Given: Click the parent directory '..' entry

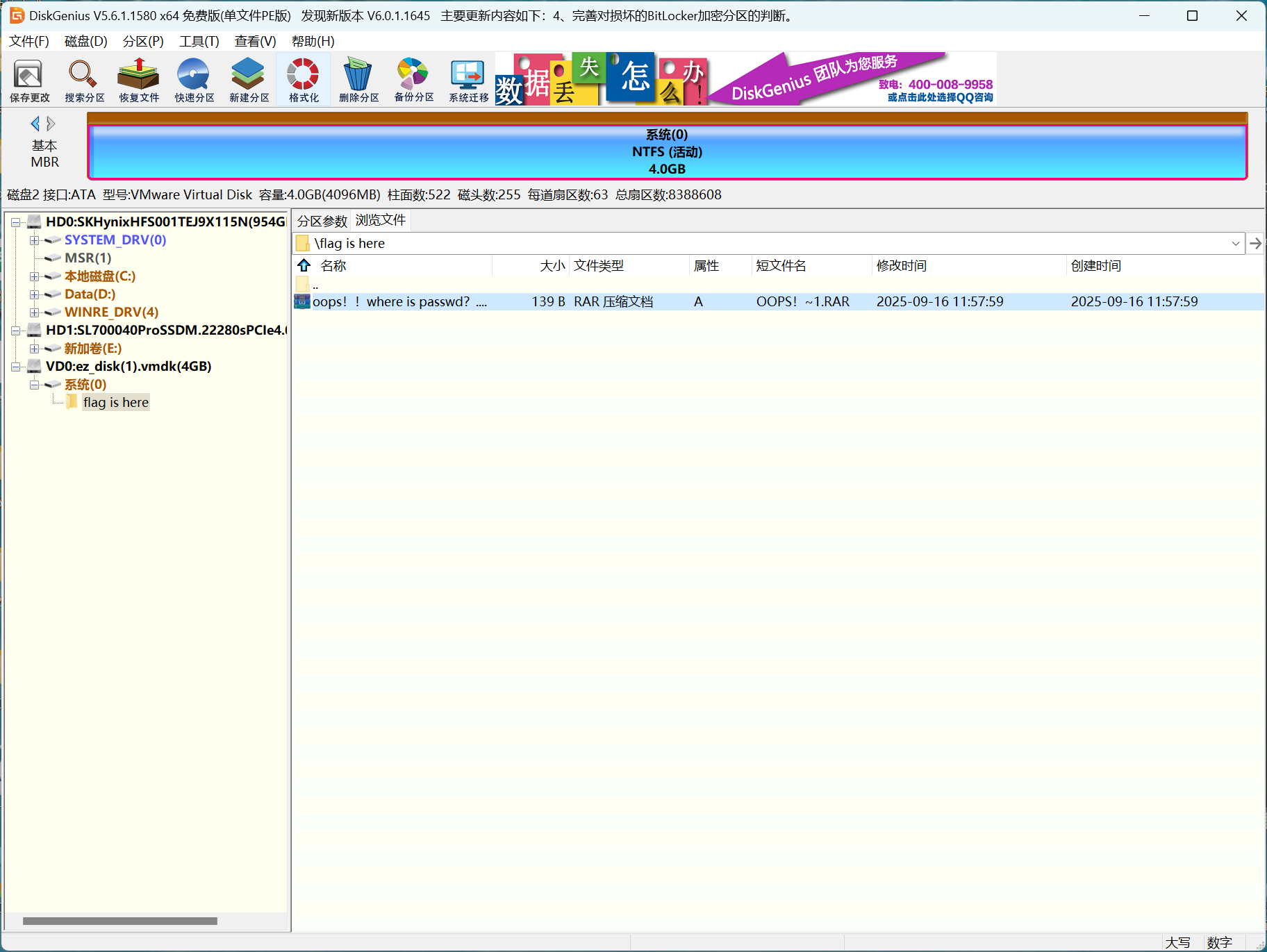Looking at the screenshot, I should pyautogui.click(x=315, y=284).
